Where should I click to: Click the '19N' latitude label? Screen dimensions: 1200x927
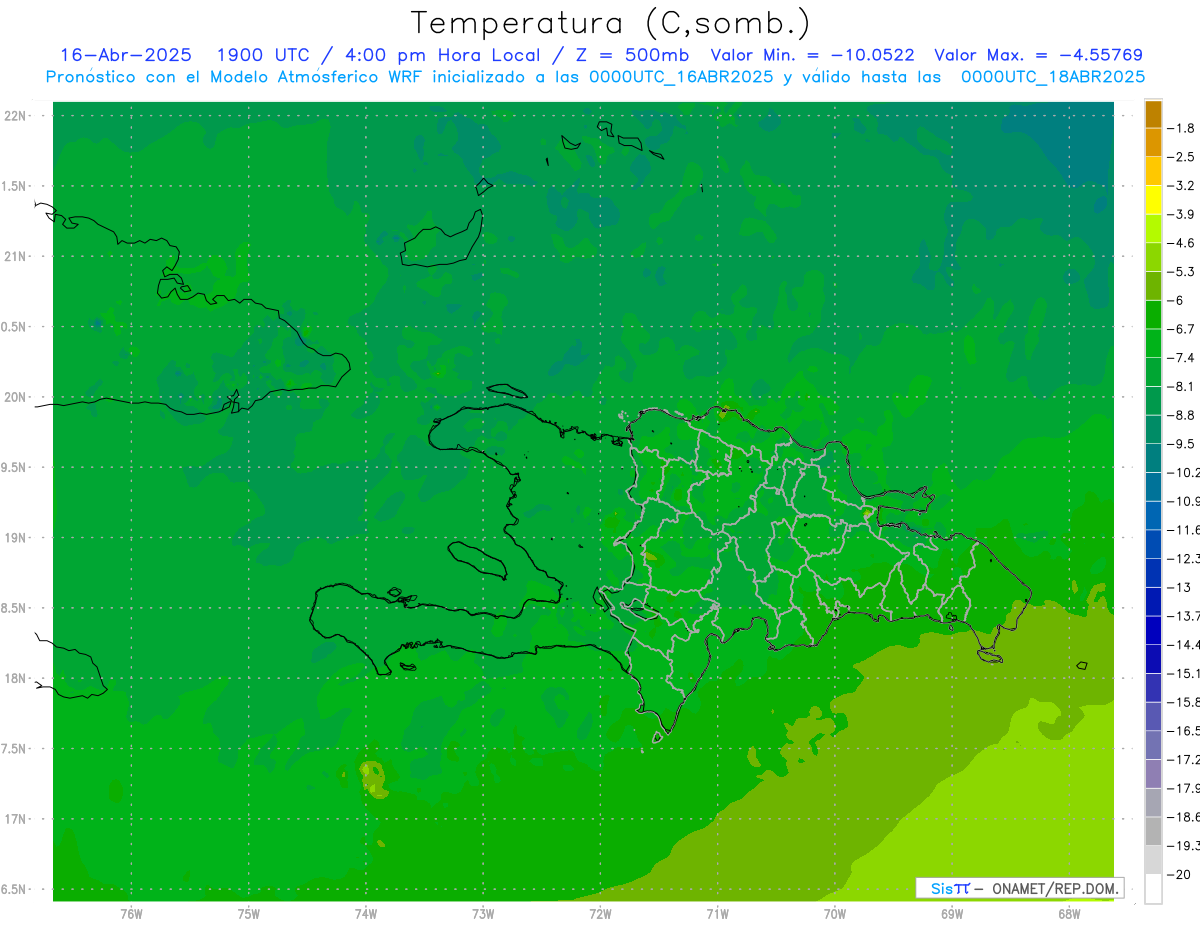[x=16, y=538]
